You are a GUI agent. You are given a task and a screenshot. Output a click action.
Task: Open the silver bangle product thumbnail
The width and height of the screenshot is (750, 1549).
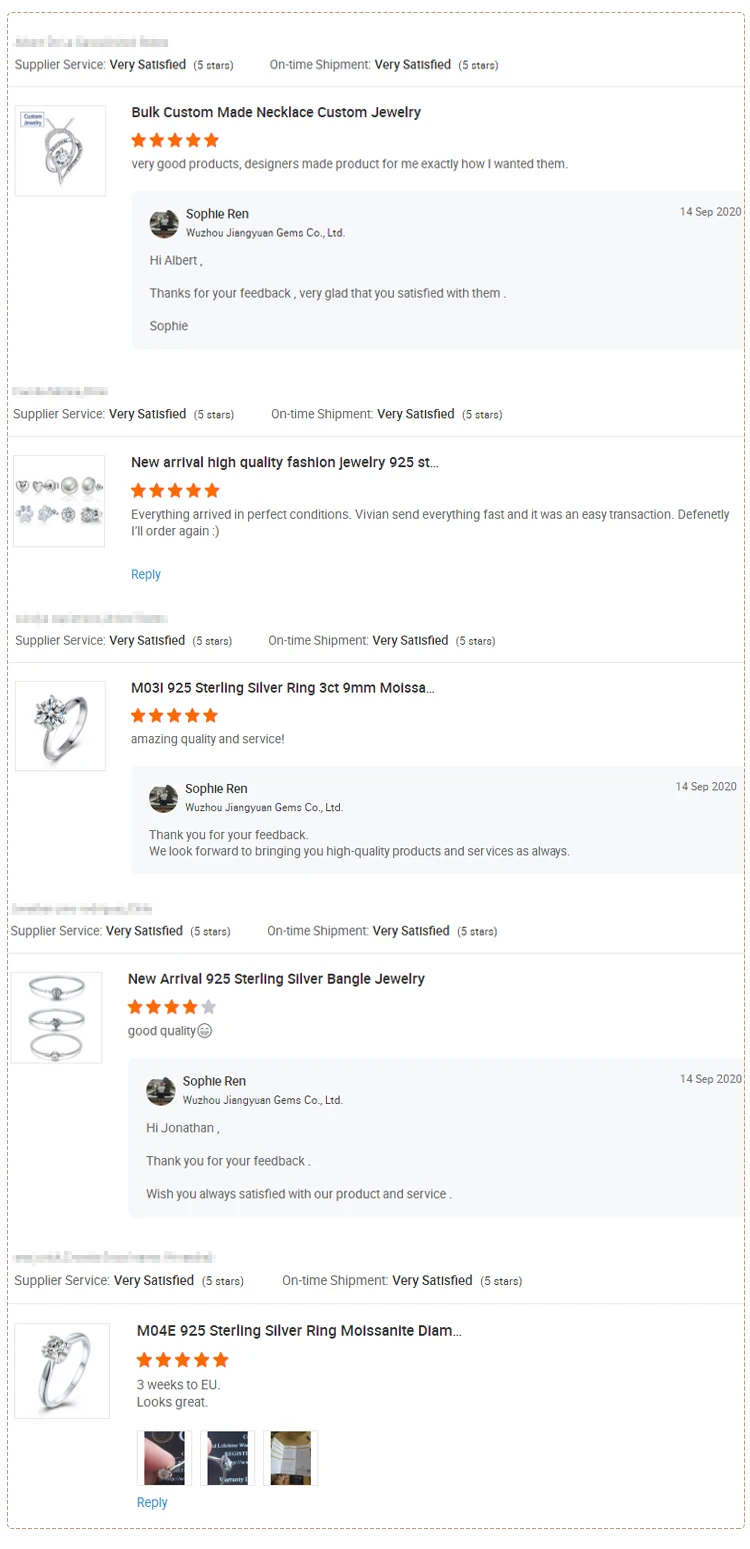pyautogui.click(x=57, y=1017)
